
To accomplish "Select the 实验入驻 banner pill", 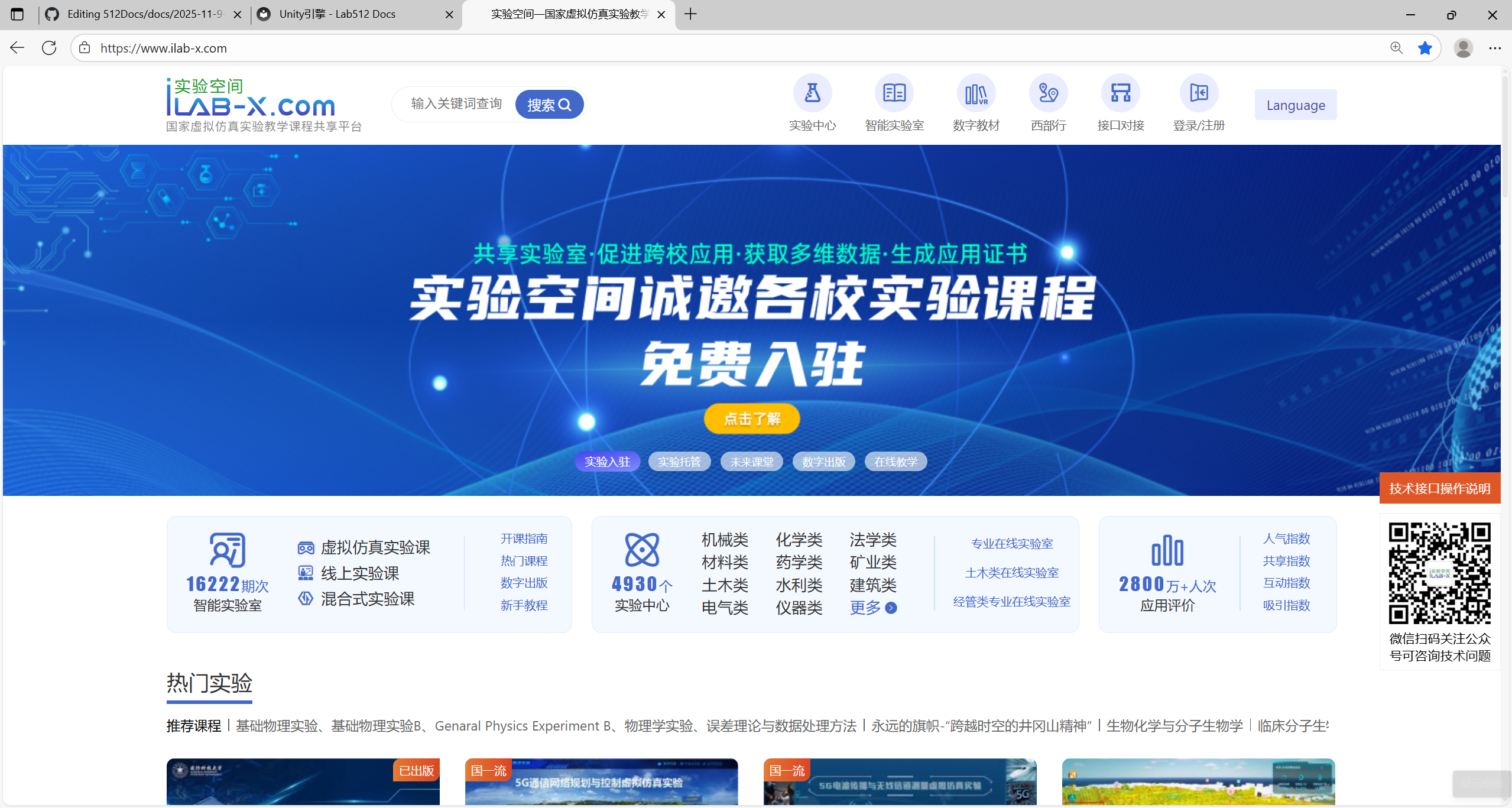I will [607, 462].
